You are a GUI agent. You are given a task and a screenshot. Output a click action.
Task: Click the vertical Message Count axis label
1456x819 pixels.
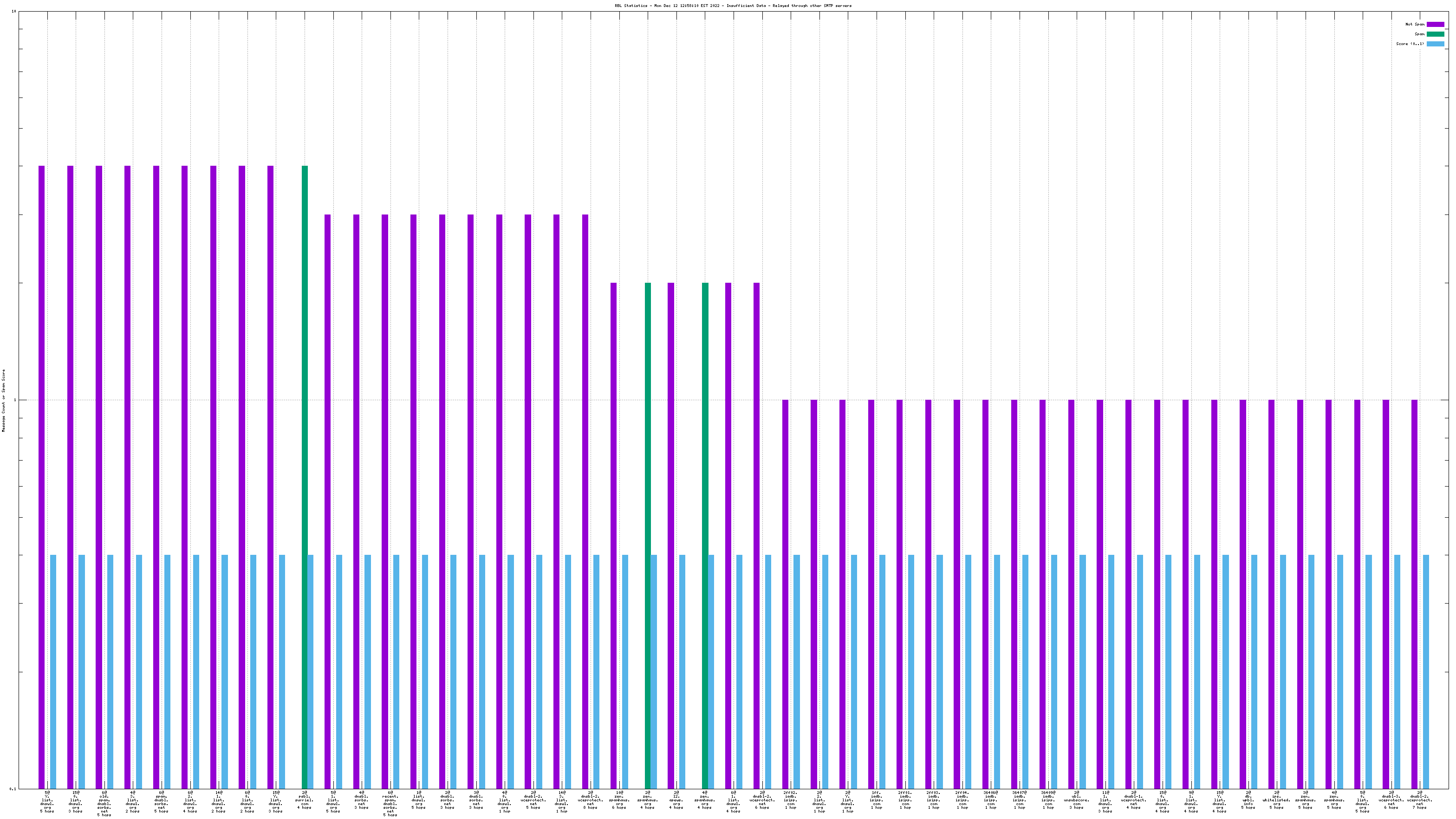pyautogui.click(x=3, y=401)
